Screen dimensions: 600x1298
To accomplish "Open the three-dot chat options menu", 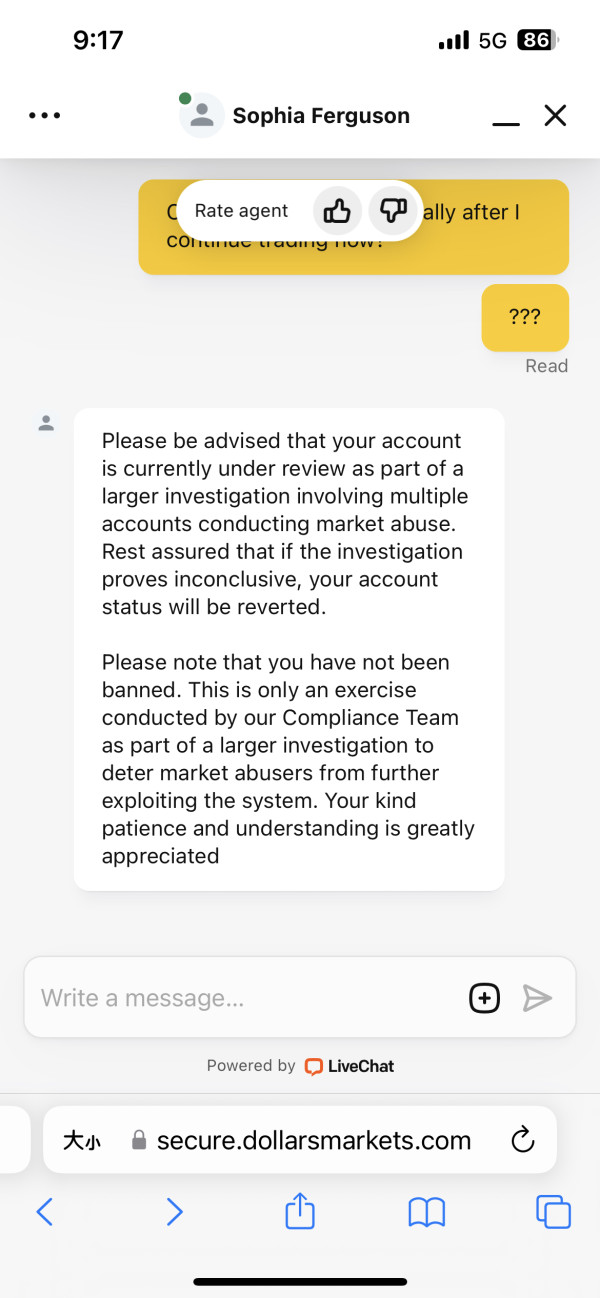I will 44,116.
